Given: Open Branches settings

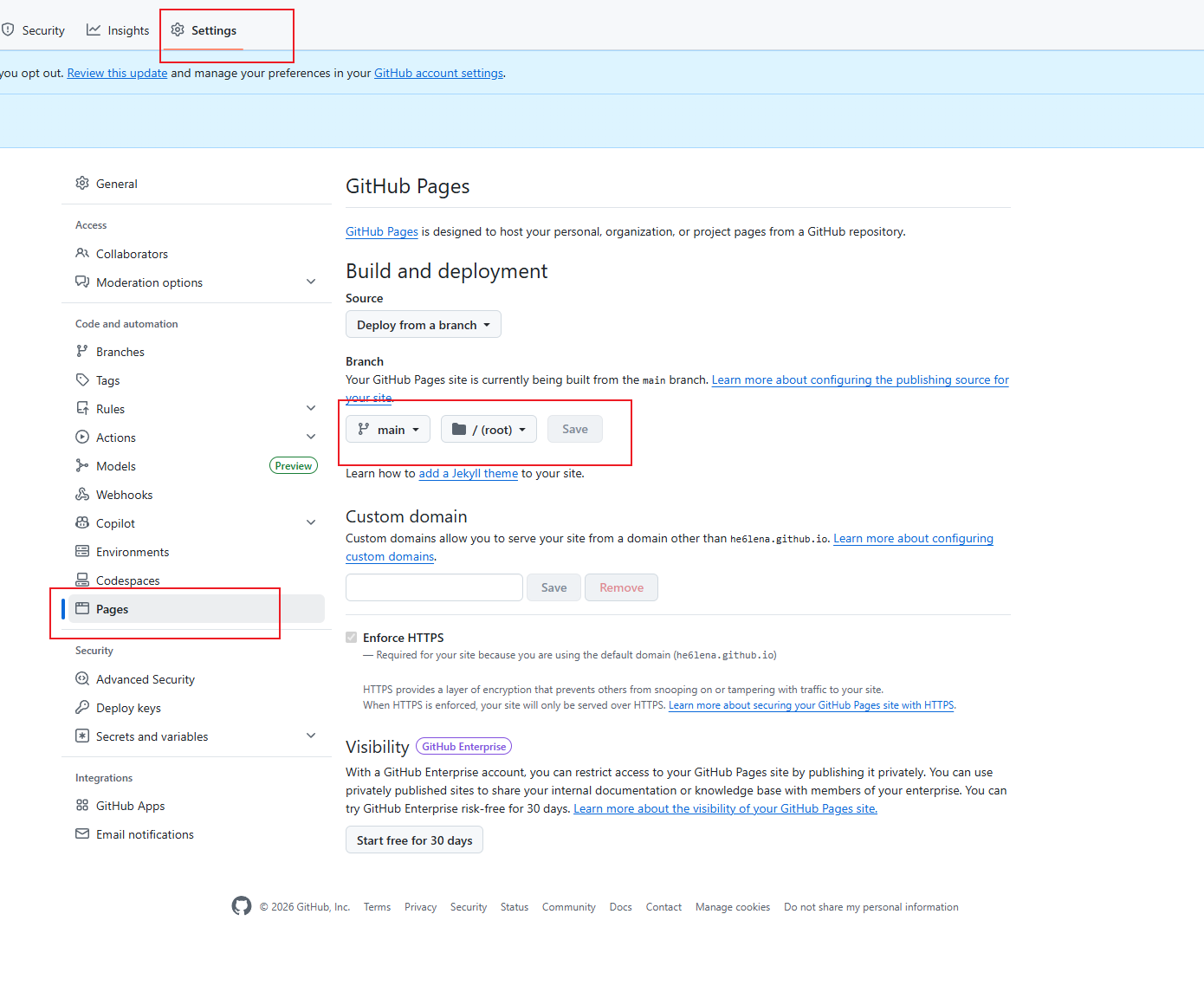Looking at the screenshot, I should tap(197, 352).
